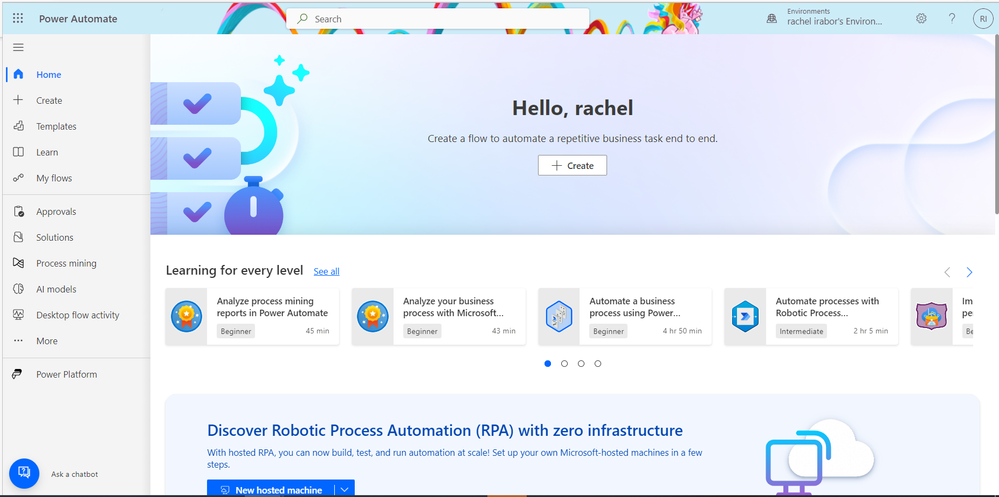Open the app launcher waffle icon
This screenshot has width=999, height=497.
18,18
